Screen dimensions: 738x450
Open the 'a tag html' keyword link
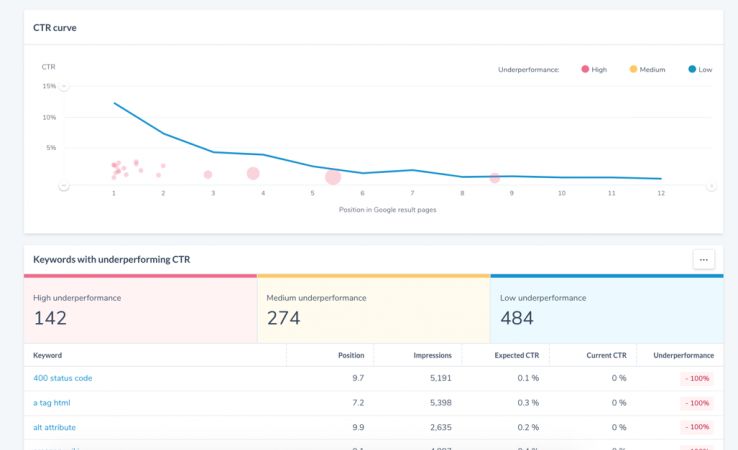tap(52, 403)
